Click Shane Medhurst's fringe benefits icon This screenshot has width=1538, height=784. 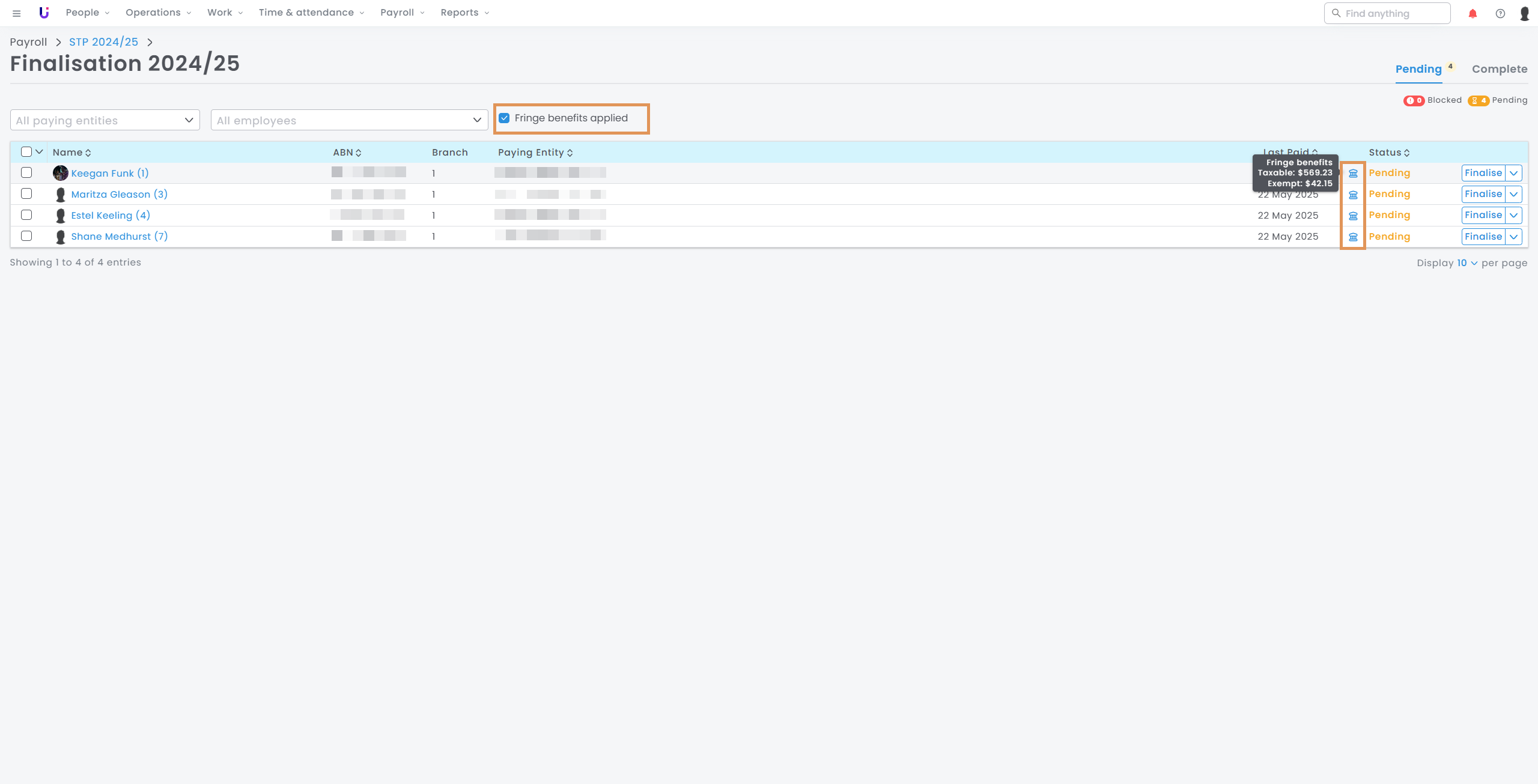point(1353,237)
